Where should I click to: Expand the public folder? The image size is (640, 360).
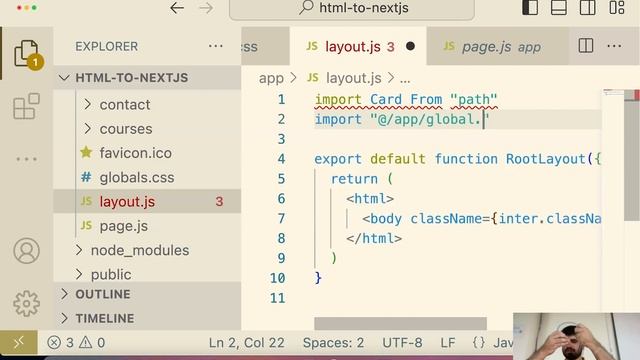point(147,274)
